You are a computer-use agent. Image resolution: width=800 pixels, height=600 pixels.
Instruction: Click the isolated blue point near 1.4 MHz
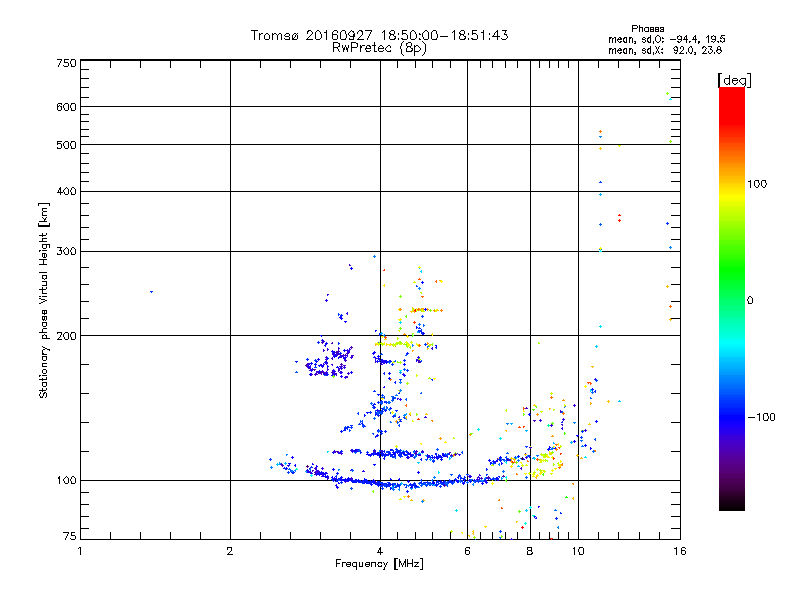click(152, 292)
